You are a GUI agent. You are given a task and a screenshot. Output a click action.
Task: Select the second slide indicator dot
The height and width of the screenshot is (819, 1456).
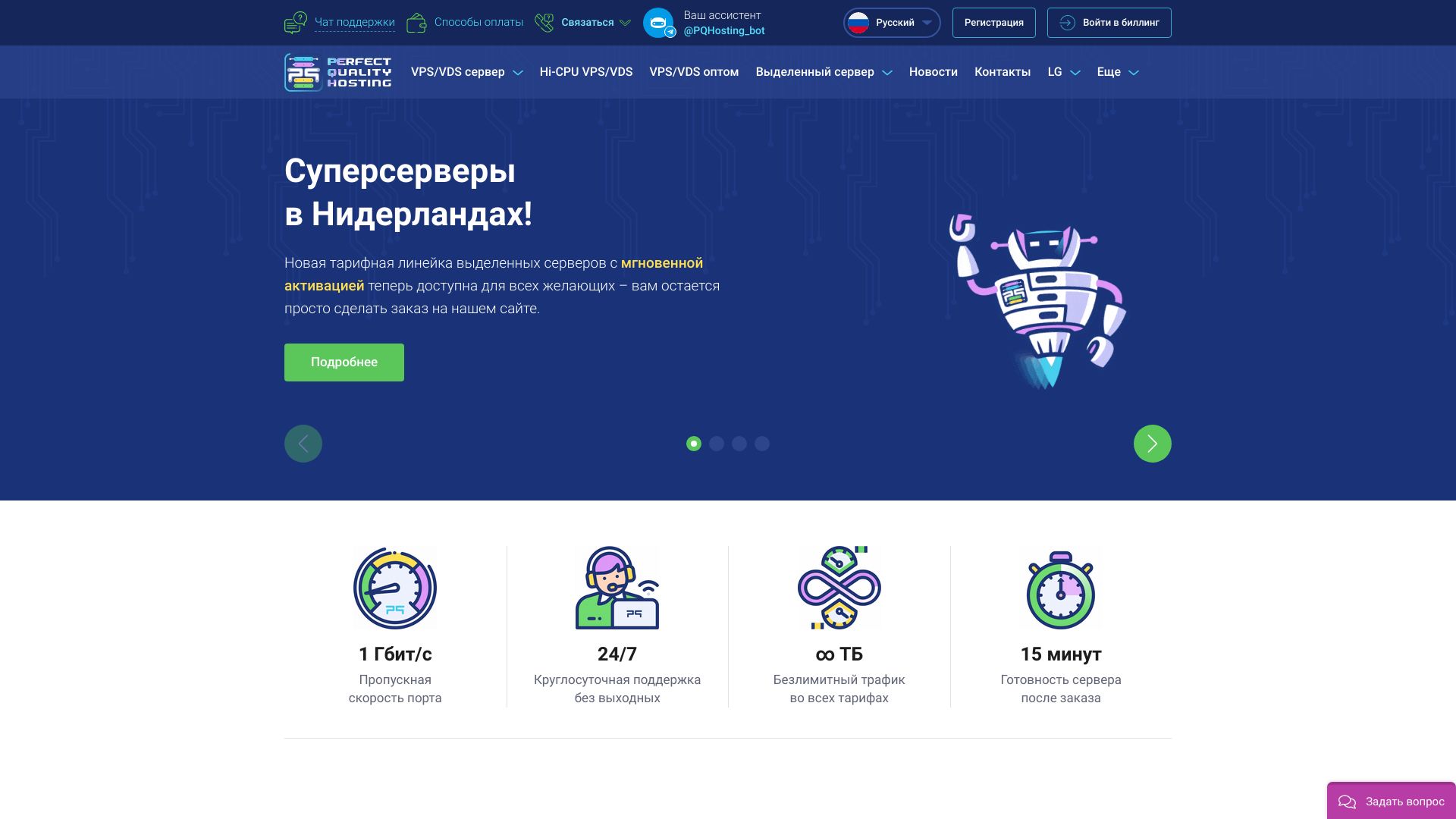click(x=717, y=444)
